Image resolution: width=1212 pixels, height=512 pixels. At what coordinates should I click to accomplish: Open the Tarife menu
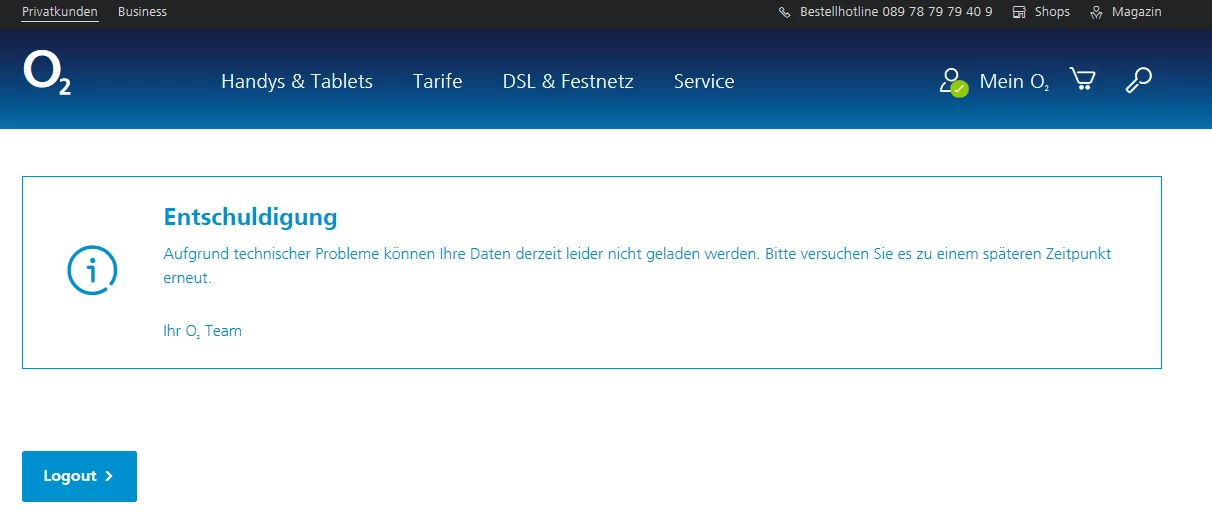pyautogui.click(x=437, y=81)
